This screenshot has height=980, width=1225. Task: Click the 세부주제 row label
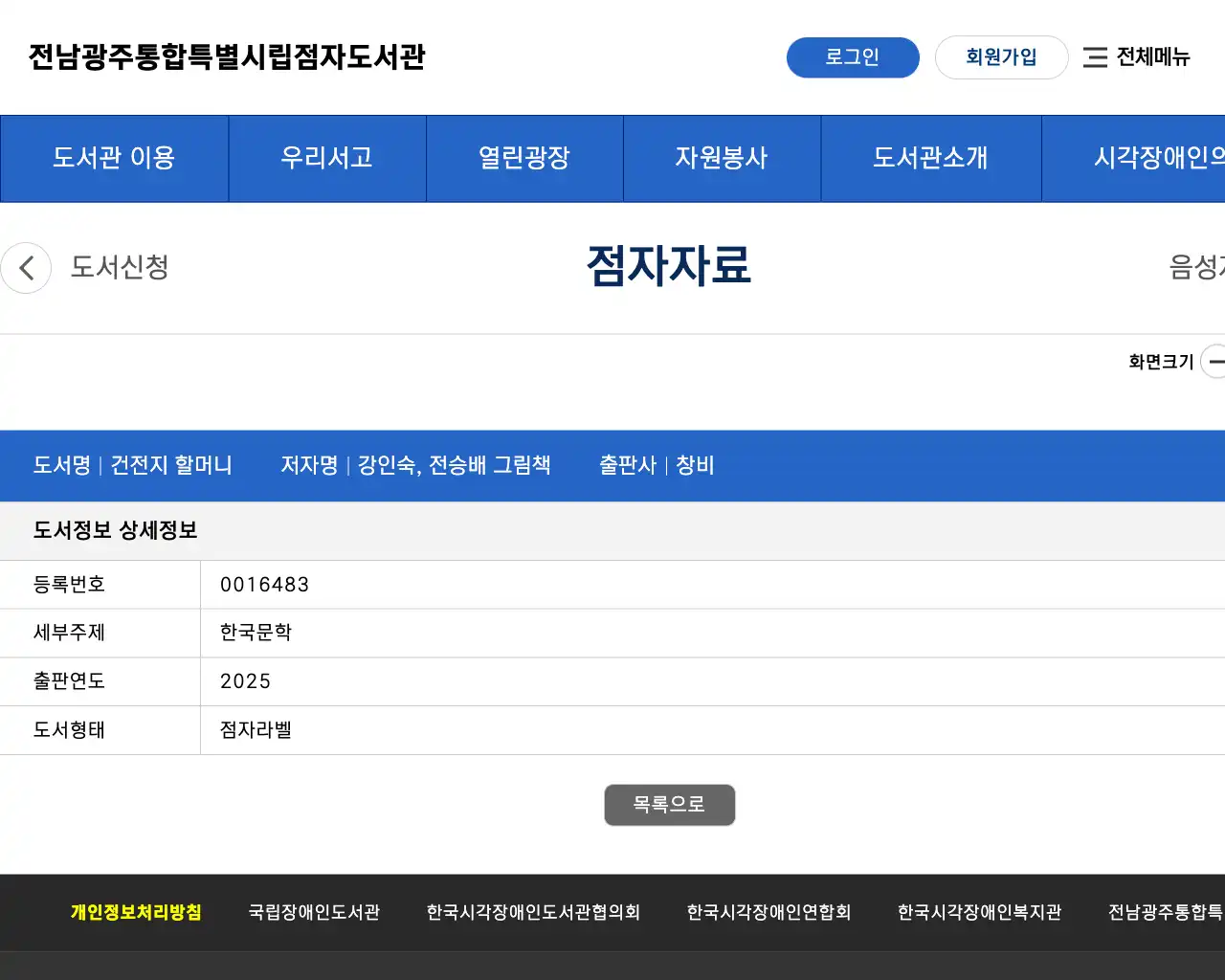pyautogui.click(x=69, y=633)
